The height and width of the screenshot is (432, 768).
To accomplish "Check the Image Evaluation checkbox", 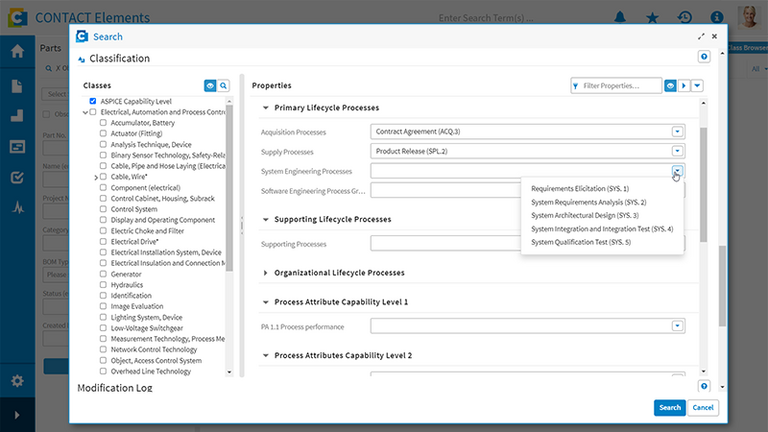I will coord(103,306).
